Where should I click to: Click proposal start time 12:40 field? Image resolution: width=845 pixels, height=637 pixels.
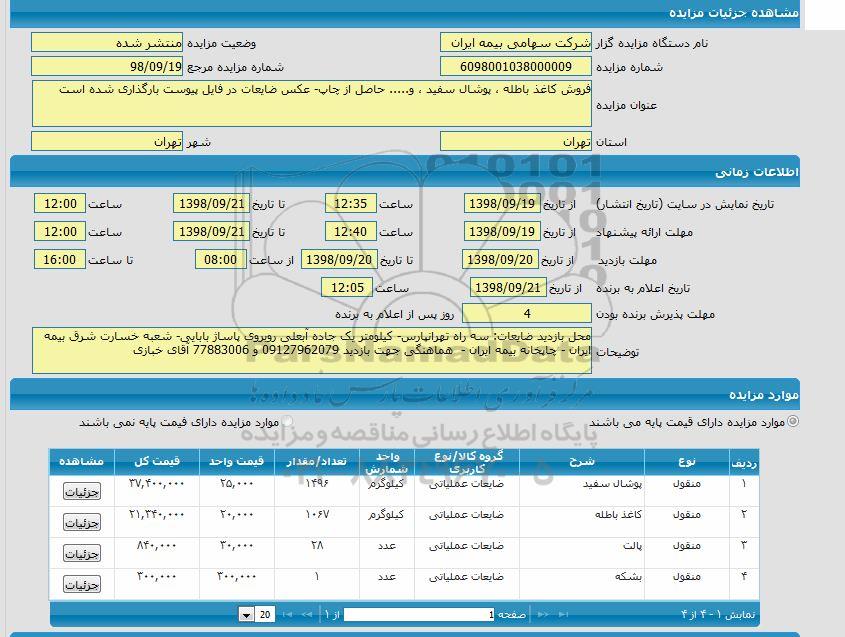(x=350, y=232)
